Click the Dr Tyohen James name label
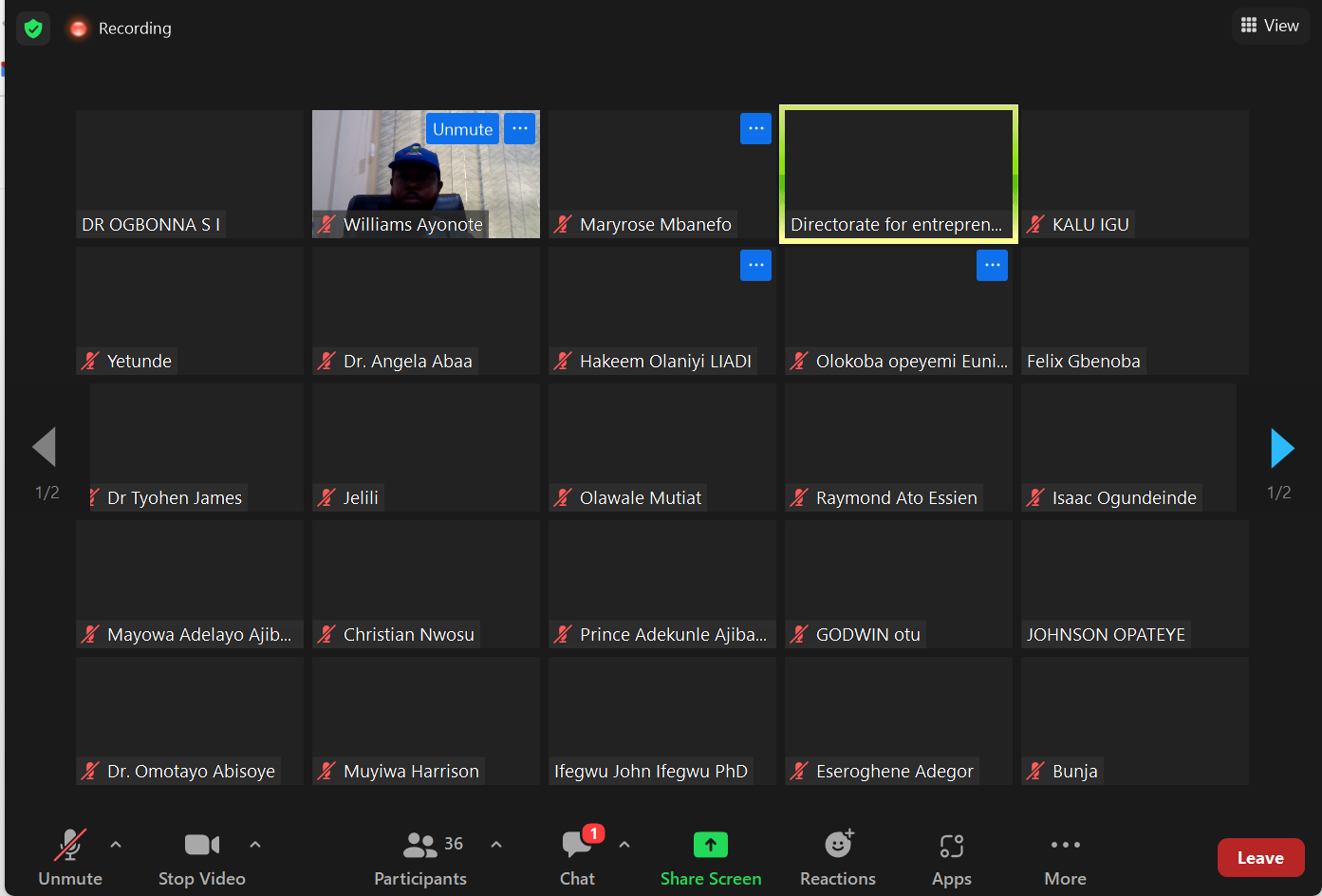This screenshot has height=896, width=1322. pyautogui.click(x=175, y=498)
